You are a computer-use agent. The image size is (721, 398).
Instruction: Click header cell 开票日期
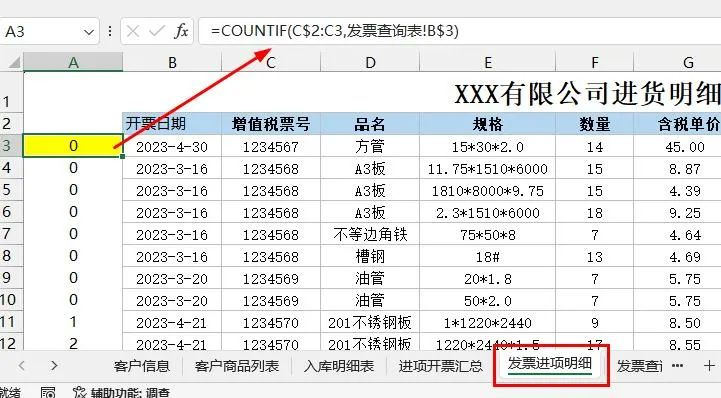coord(172,124)
